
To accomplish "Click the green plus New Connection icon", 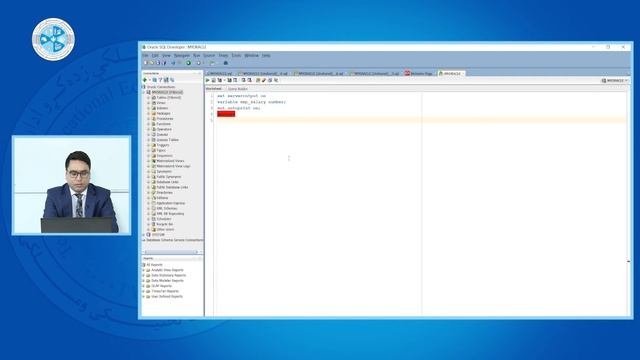I will pos(145,80).
